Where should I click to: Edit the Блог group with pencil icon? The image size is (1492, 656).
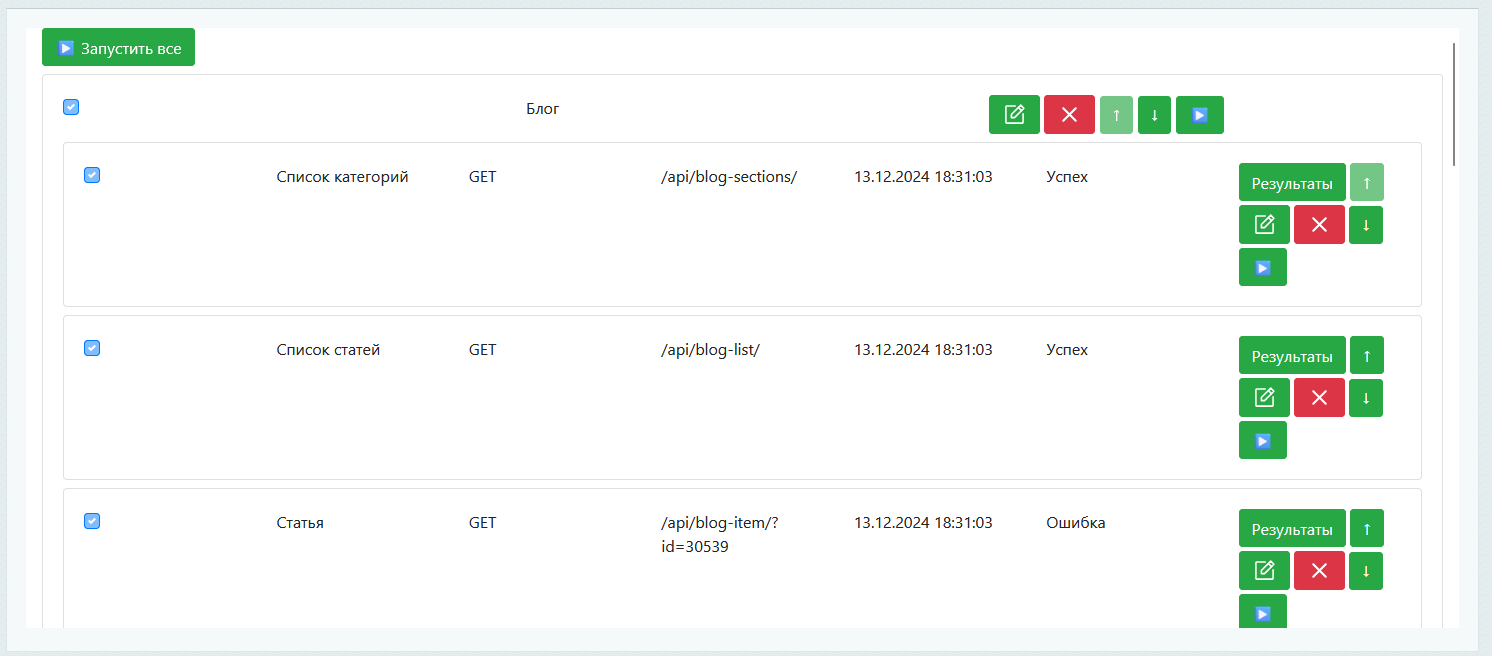tap(1014, 115)
